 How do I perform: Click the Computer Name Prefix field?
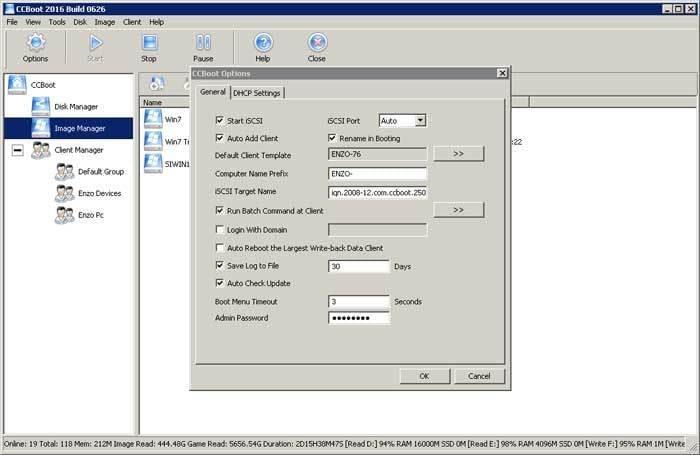(377, 173)
